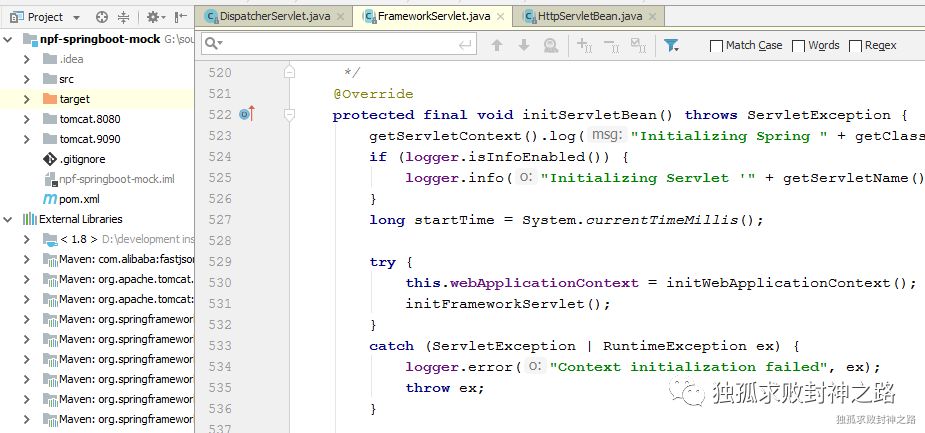Image resolution: width=925 pixels, height=433 pixels.
Task: Click select all occurrences icon
Action: 638,45
